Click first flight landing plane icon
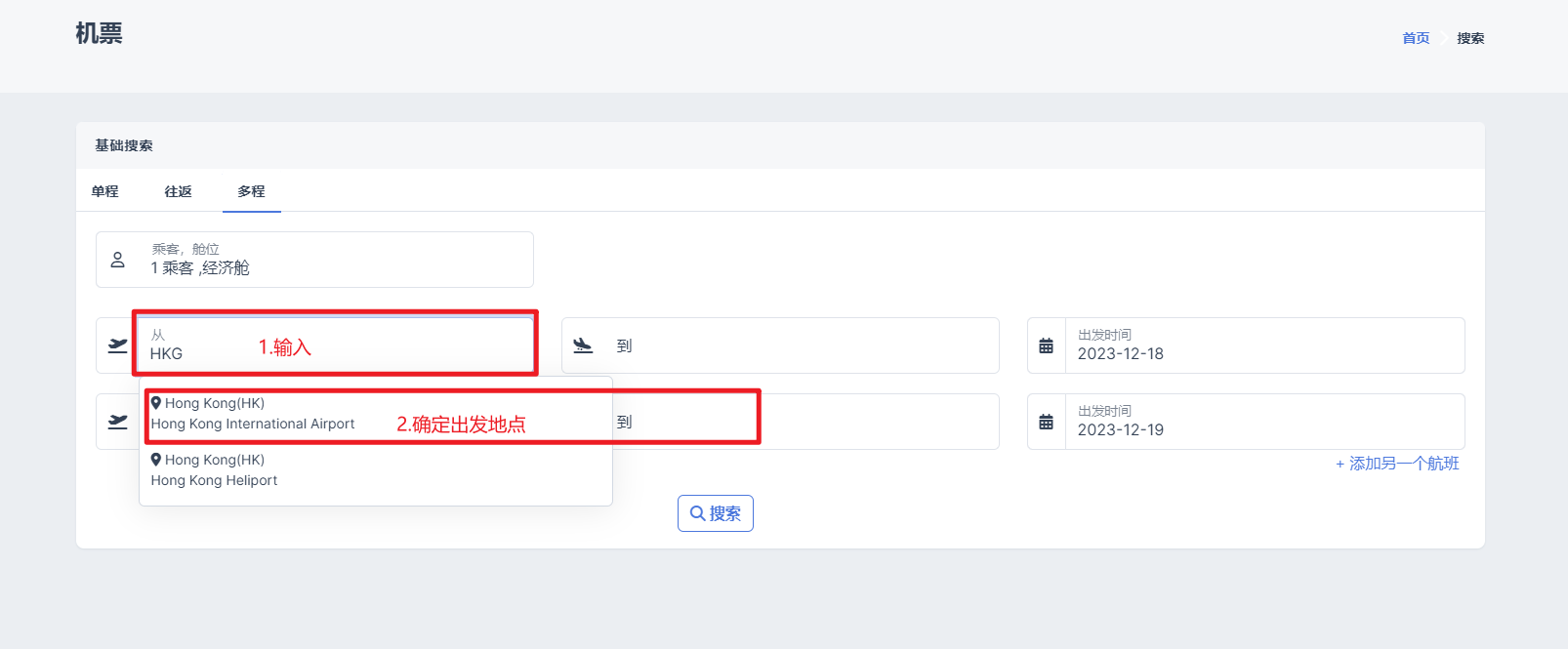1568x649 pixels. click(583, 345)
